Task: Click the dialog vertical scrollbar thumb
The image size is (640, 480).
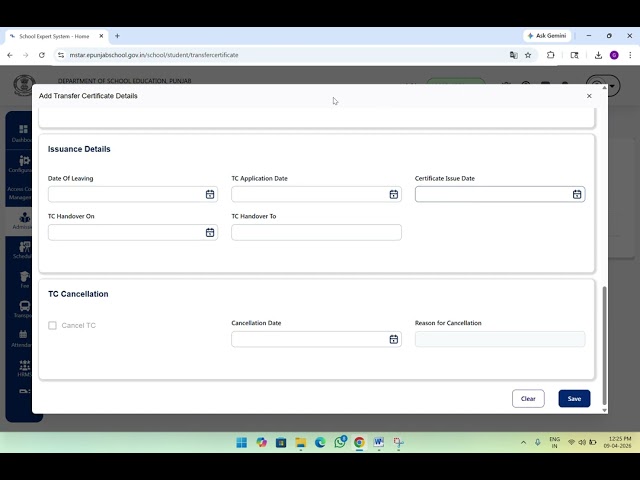Action: [x=604, y=345]
